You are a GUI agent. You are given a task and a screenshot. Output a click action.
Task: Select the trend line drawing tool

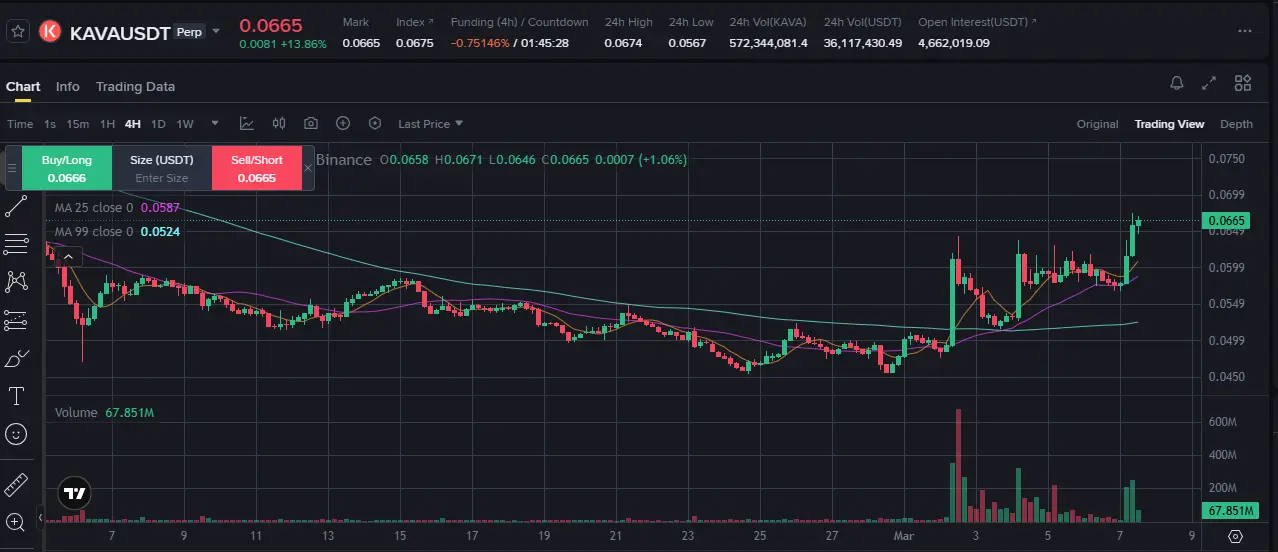[16, 207]
